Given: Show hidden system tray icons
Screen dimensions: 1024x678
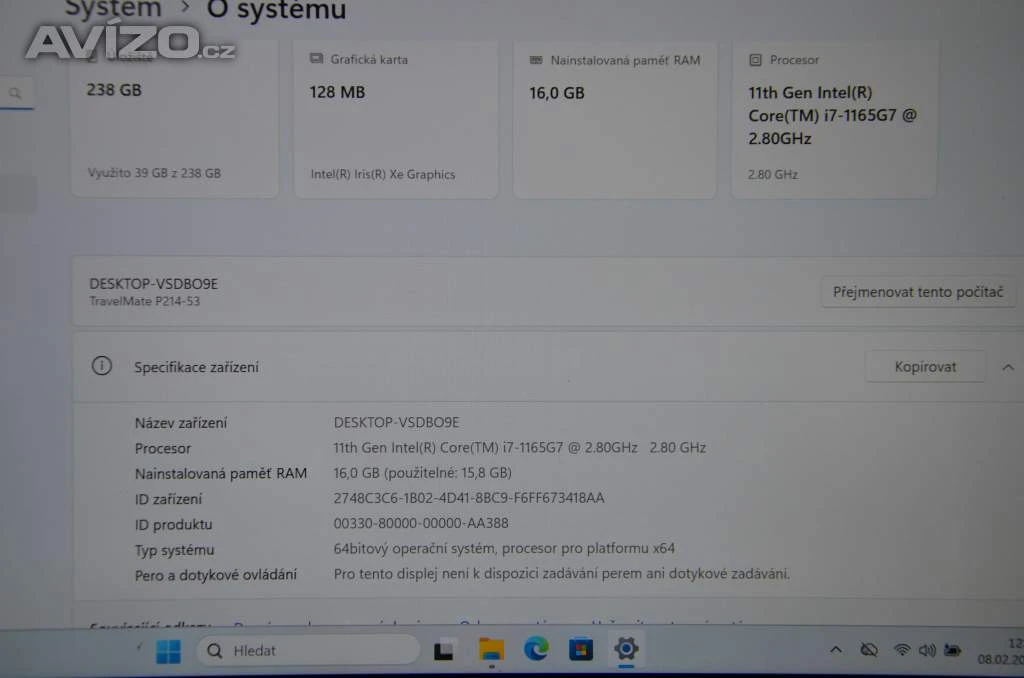Looking at the screenshot, I should [x=836, y=651].
